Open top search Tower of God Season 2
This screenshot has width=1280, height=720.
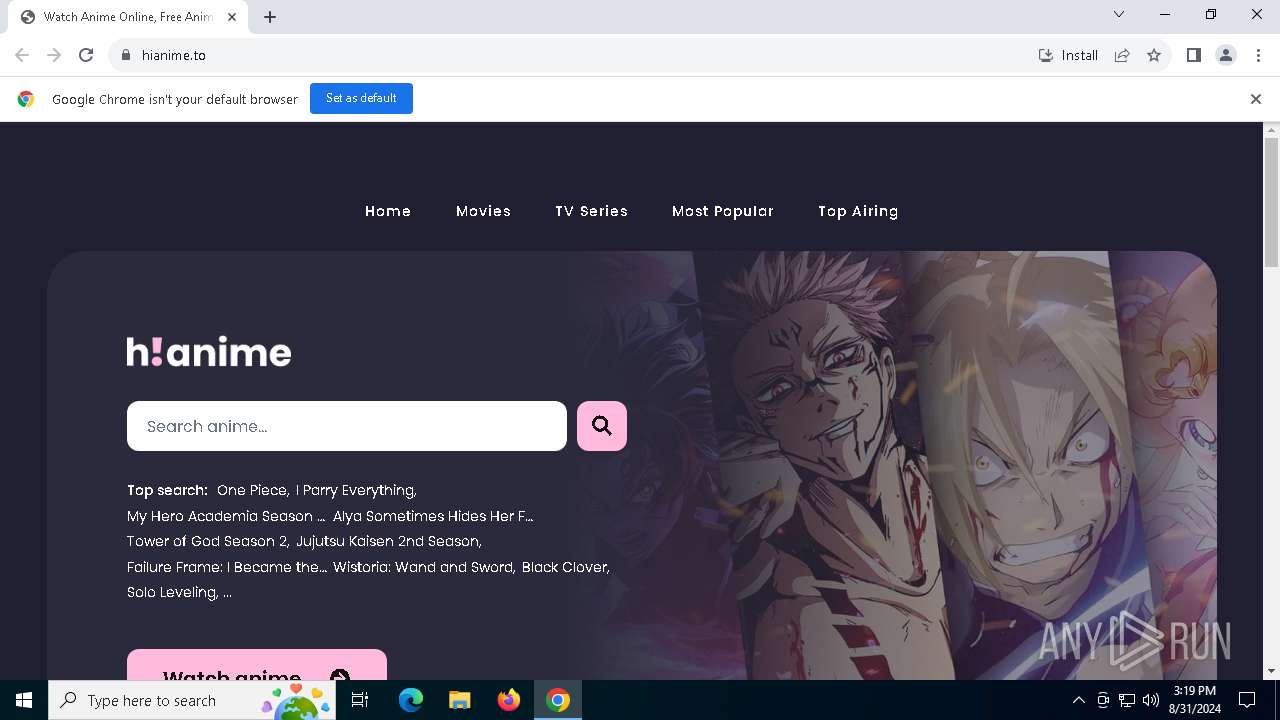[208, 541]
